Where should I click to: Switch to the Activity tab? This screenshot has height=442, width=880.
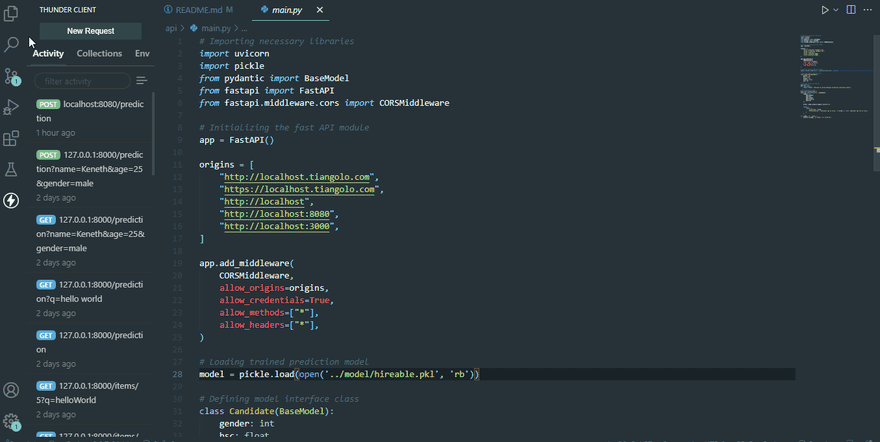(x=48, y=53)
